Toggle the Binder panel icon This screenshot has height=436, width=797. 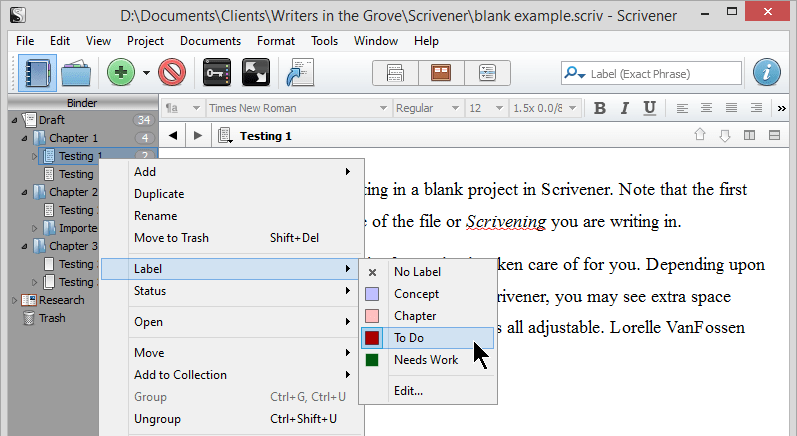pos(37,73)
